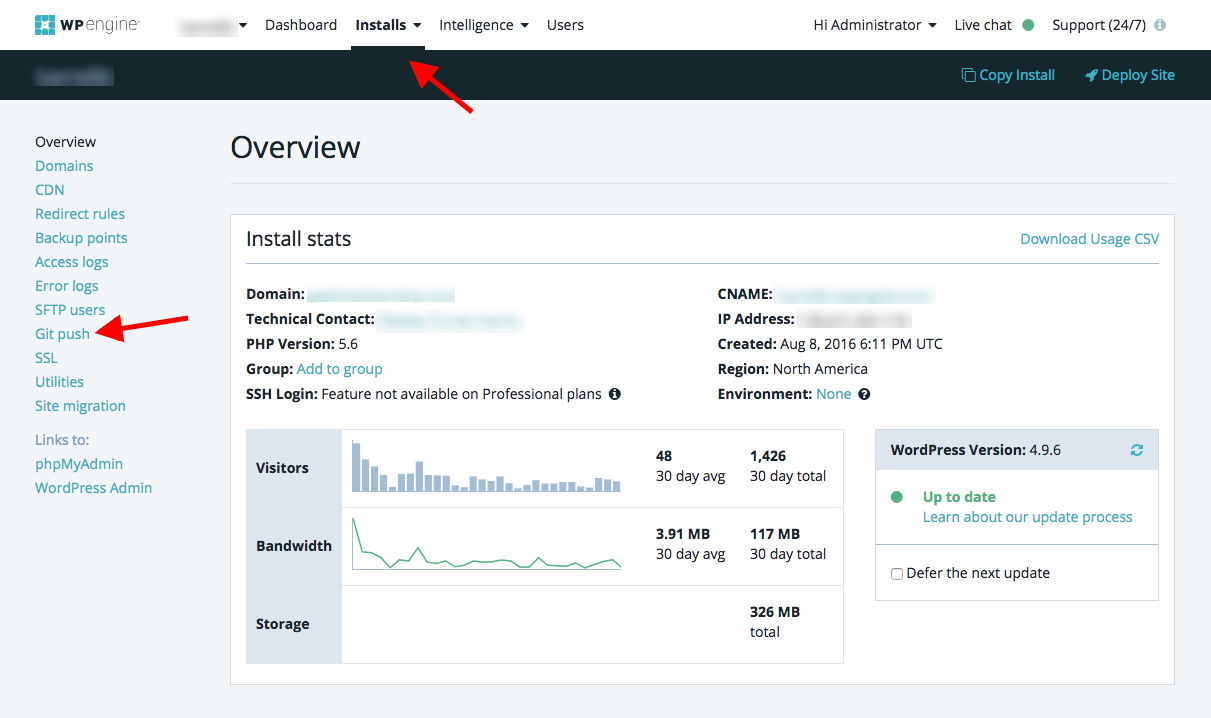Open the WordPress Admin link
Screen dimensions: 1211x718
pos(94,488)
